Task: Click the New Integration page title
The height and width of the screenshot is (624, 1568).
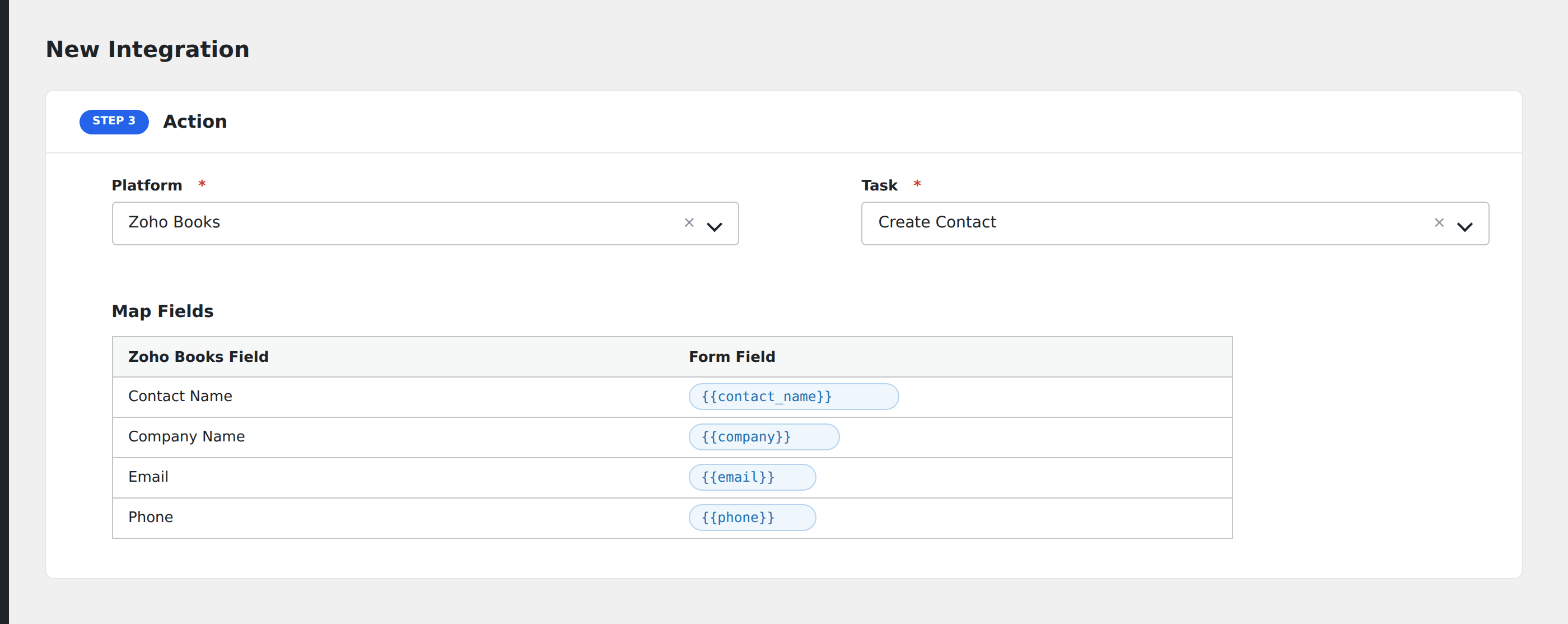Action: (x=147, y=49)
